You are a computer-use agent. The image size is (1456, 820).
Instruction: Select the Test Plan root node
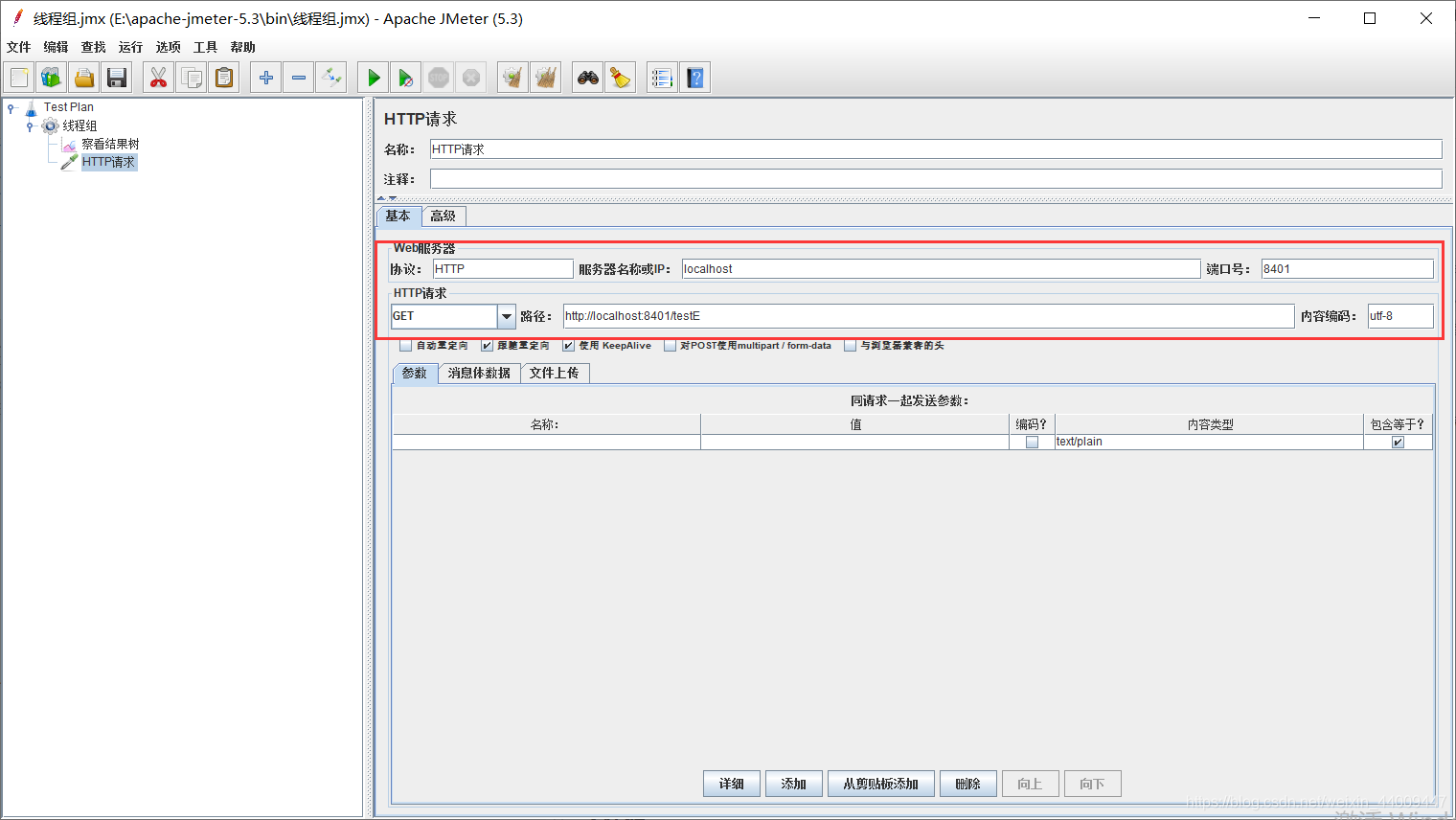[x=68, y=107]
